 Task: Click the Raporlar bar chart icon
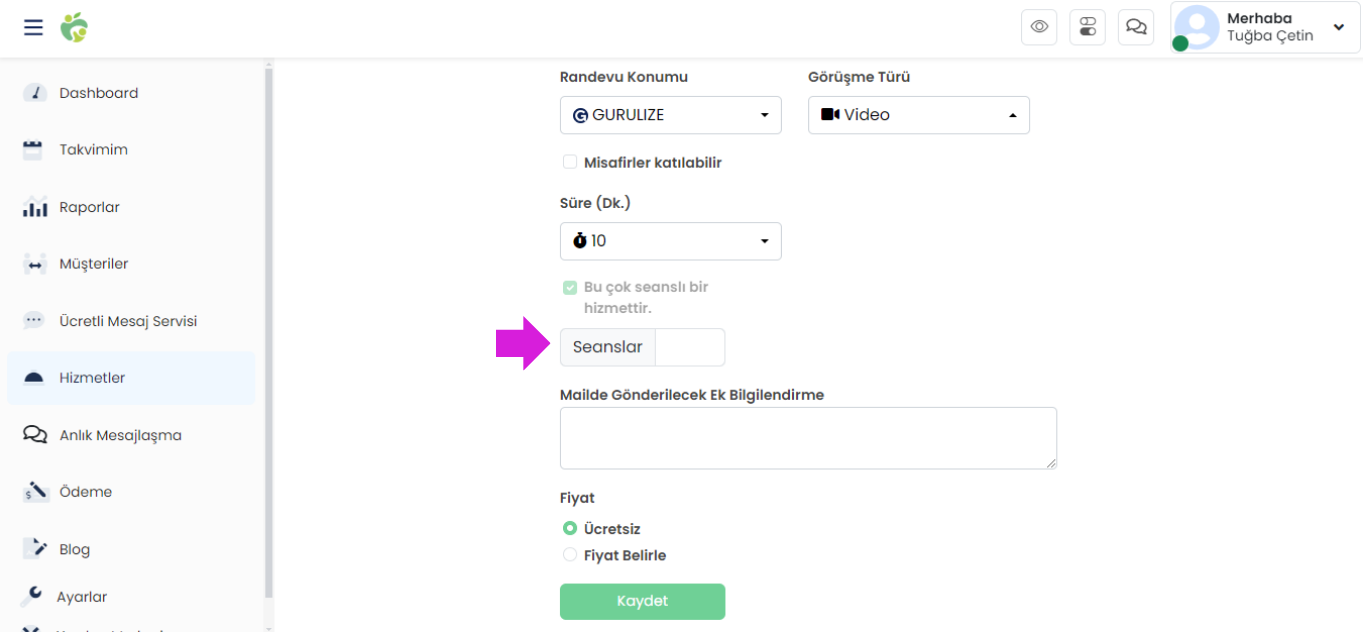[35, 207]
